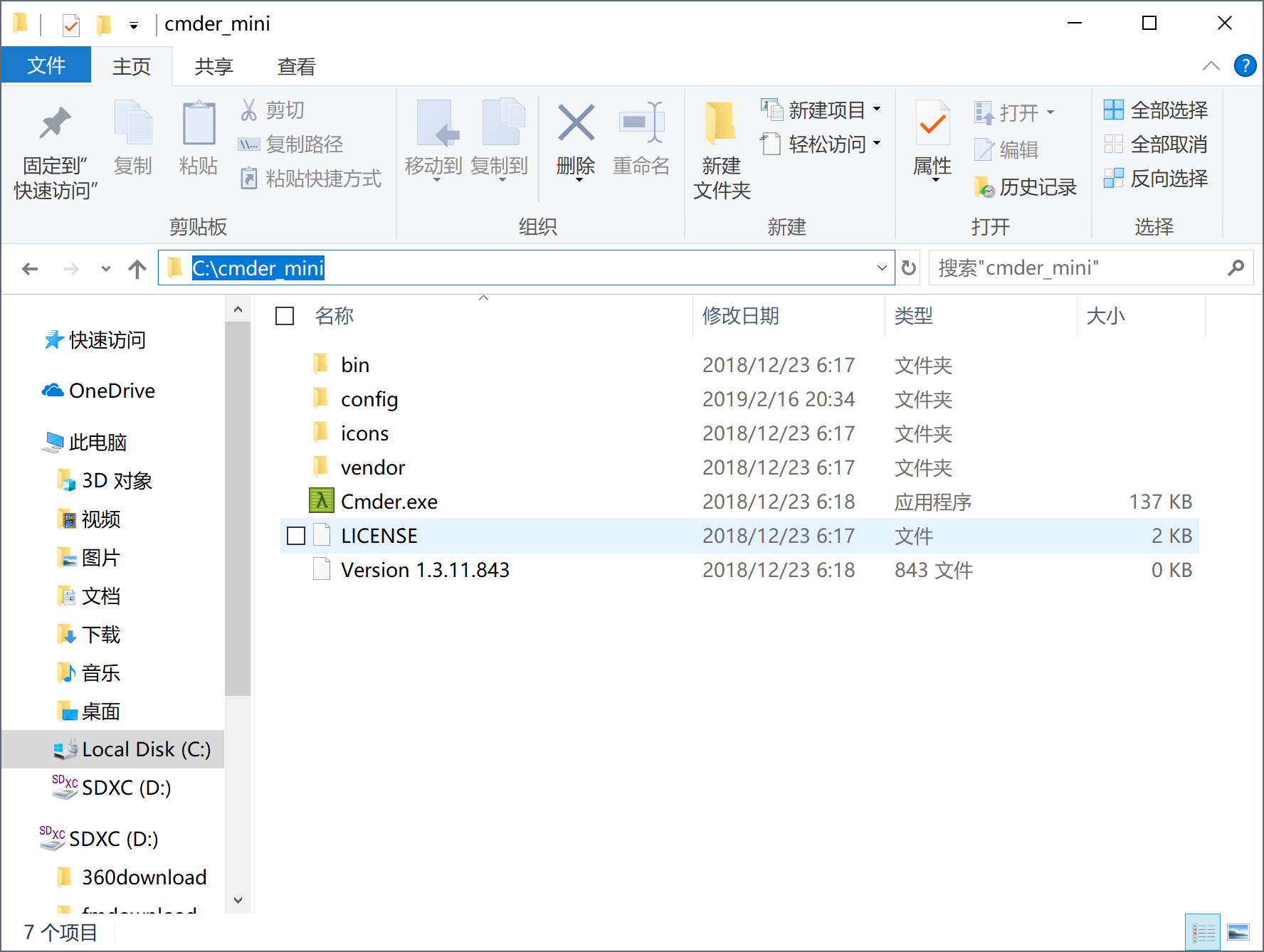
Task: Sort by the Type (类型) column
Action: coord(914,316)
